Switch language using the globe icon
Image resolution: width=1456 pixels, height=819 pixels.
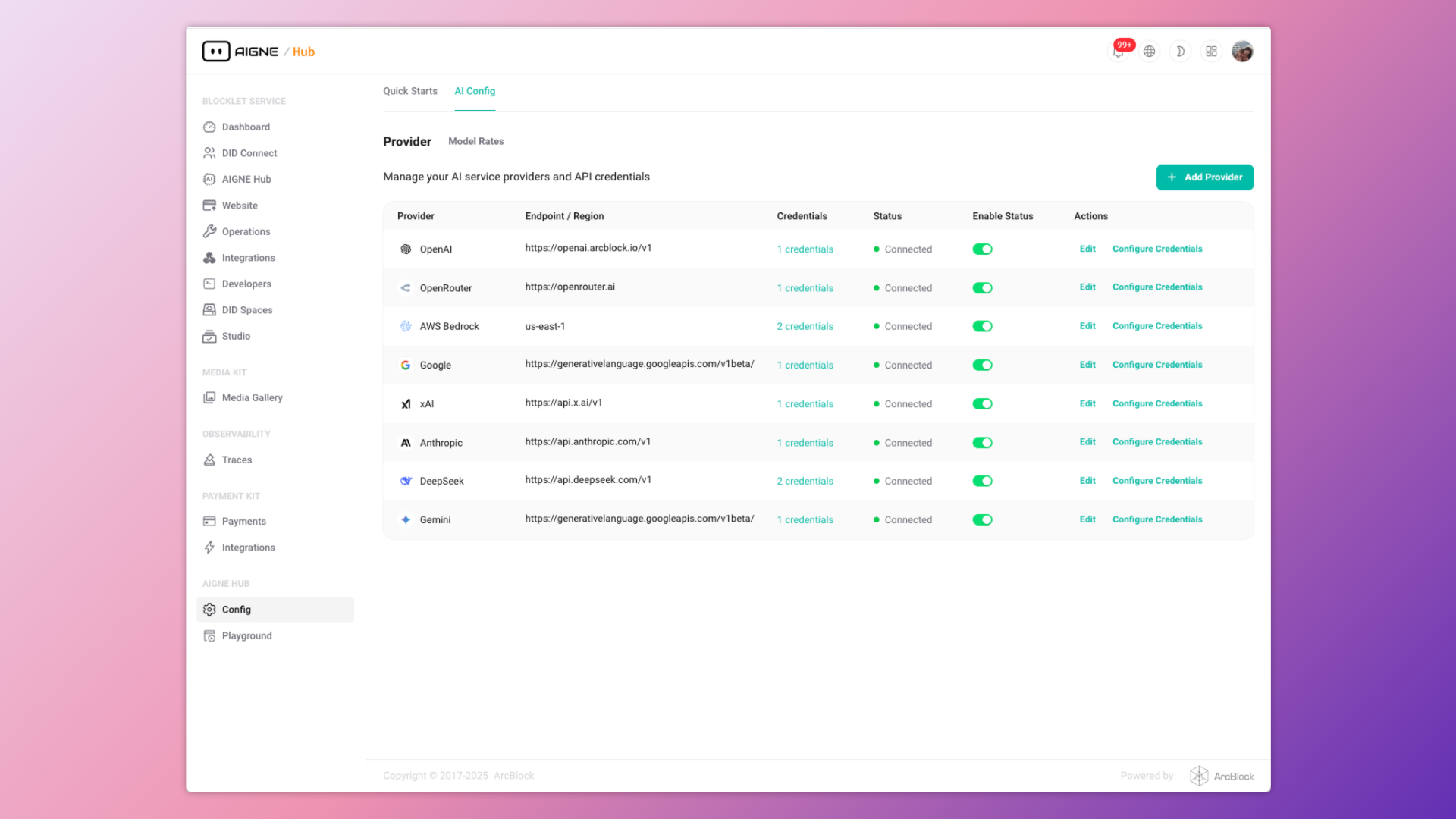pos(1149,52)
